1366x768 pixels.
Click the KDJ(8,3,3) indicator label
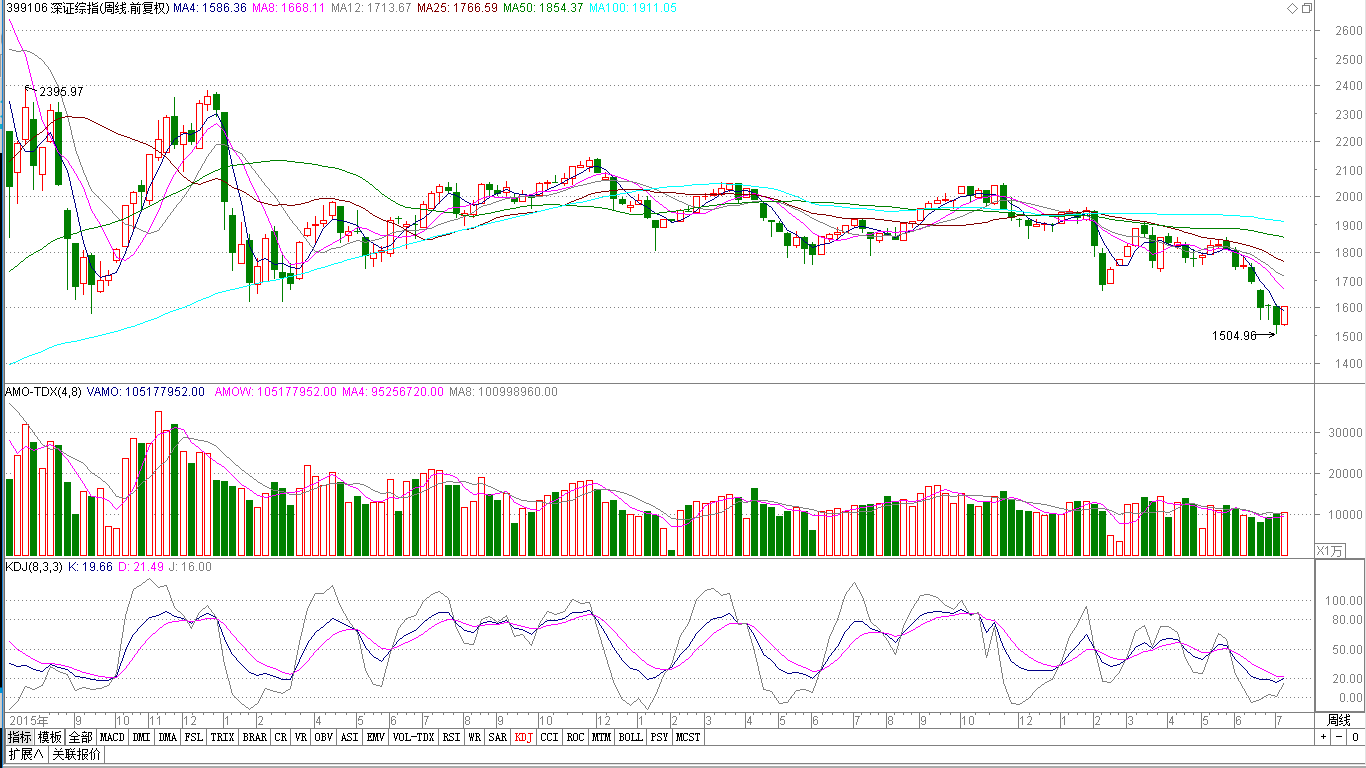(34, 566)
